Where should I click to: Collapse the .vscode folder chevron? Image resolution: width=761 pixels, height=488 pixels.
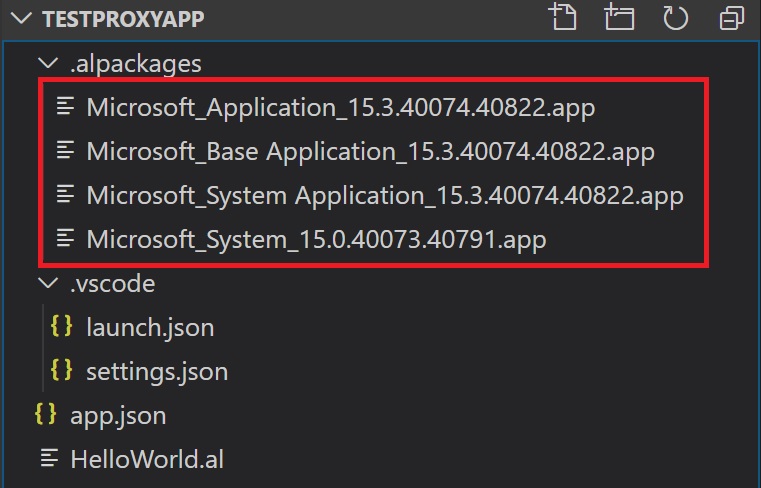pyautogui.click(x=47, y=284)
